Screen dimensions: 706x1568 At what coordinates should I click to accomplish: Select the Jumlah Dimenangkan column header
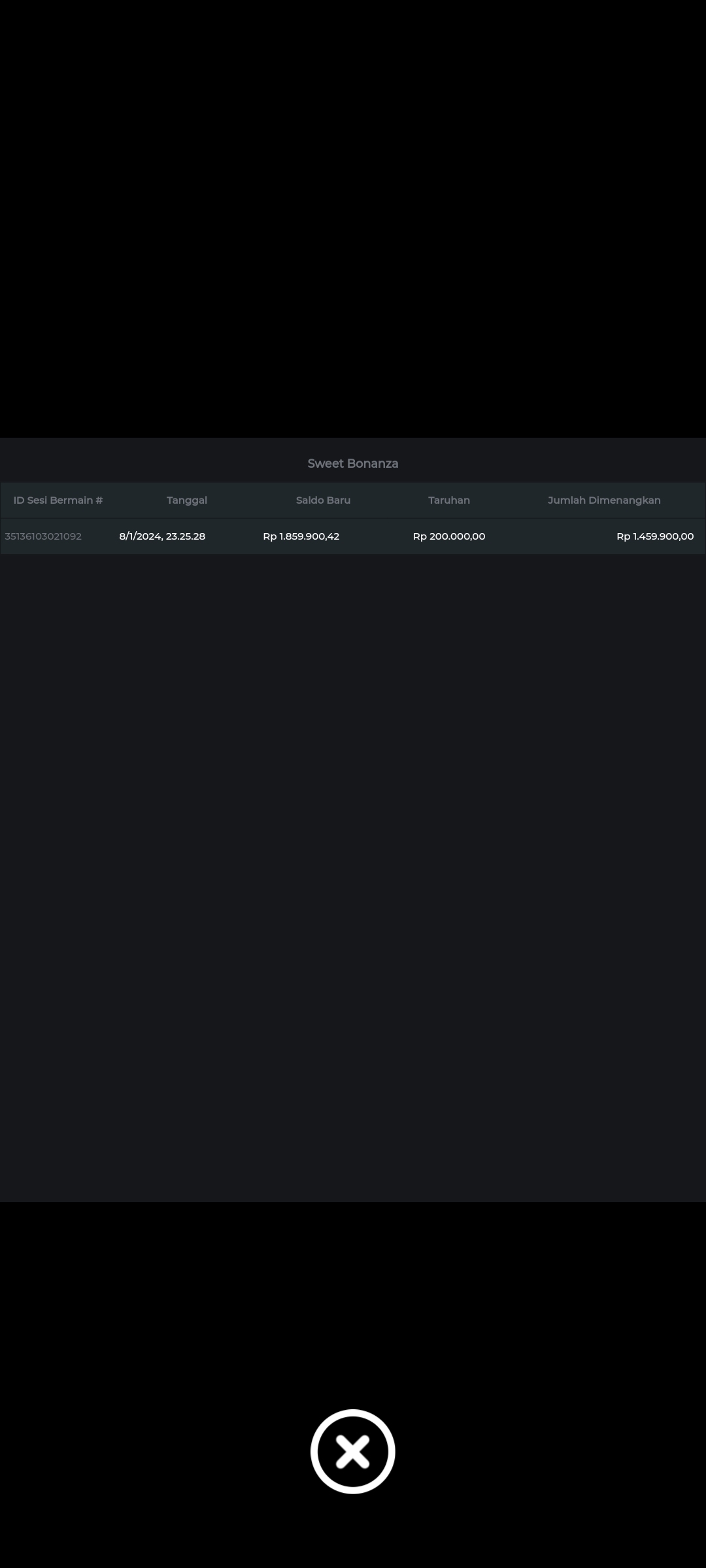point(603,500)
